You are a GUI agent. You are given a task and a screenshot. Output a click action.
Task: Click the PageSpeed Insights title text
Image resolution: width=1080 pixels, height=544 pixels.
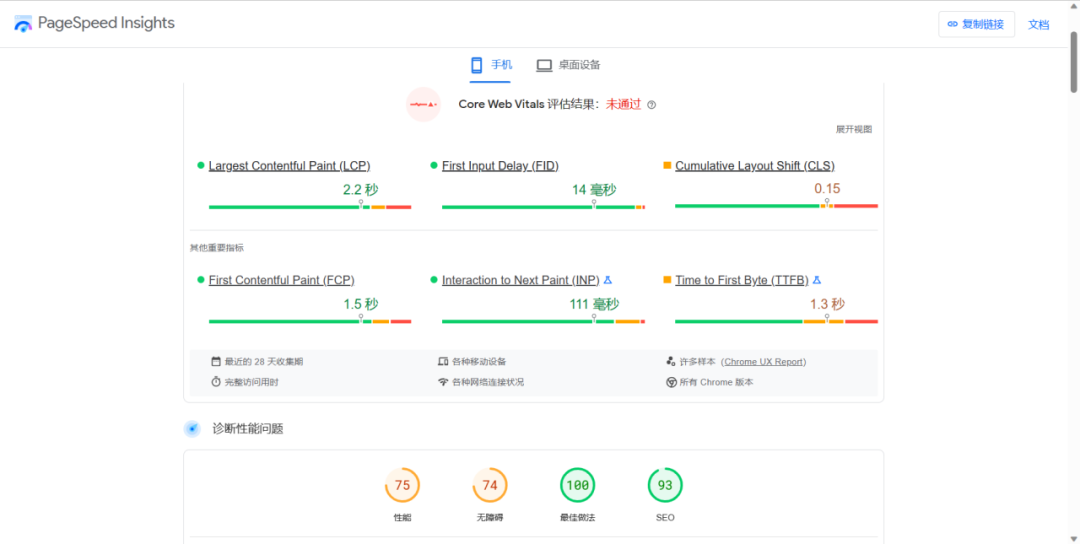pyautogui.click(x=106, y=23)
